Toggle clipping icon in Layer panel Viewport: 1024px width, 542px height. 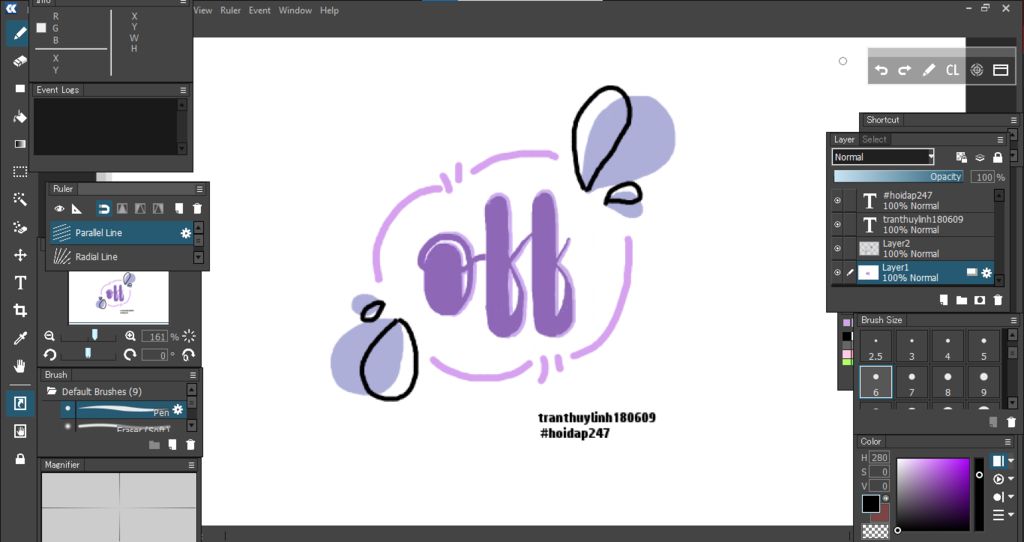pos(980,157)
